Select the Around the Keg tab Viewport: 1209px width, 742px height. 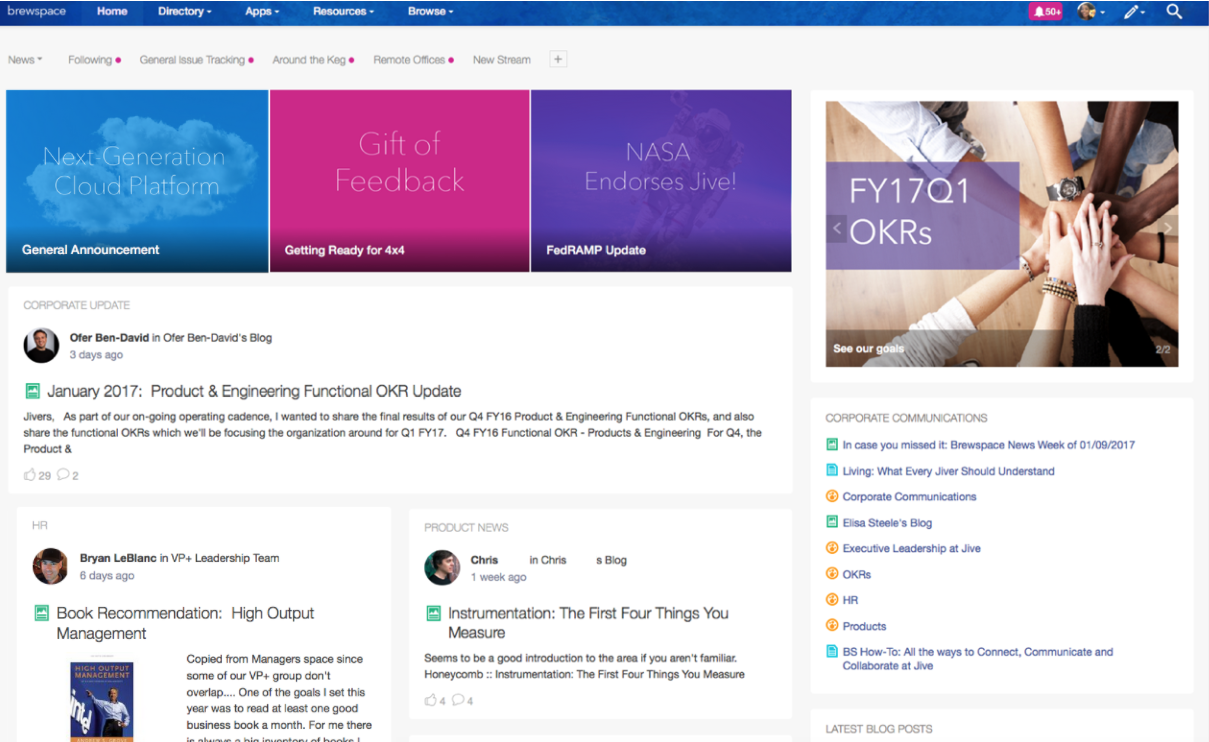pyautogui.click(x=309, y=60)
